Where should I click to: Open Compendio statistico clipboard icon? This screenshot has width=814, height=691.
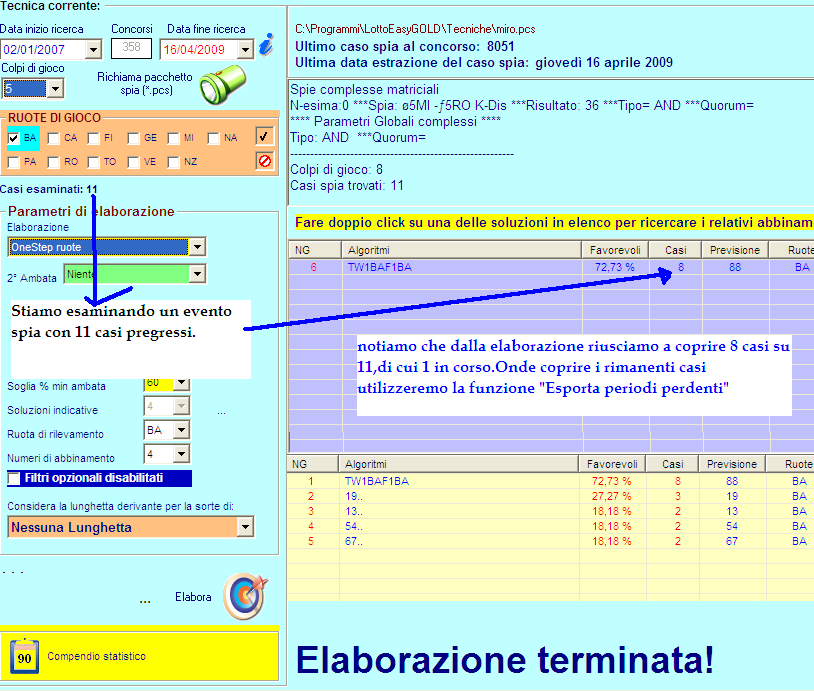(25, 656)
